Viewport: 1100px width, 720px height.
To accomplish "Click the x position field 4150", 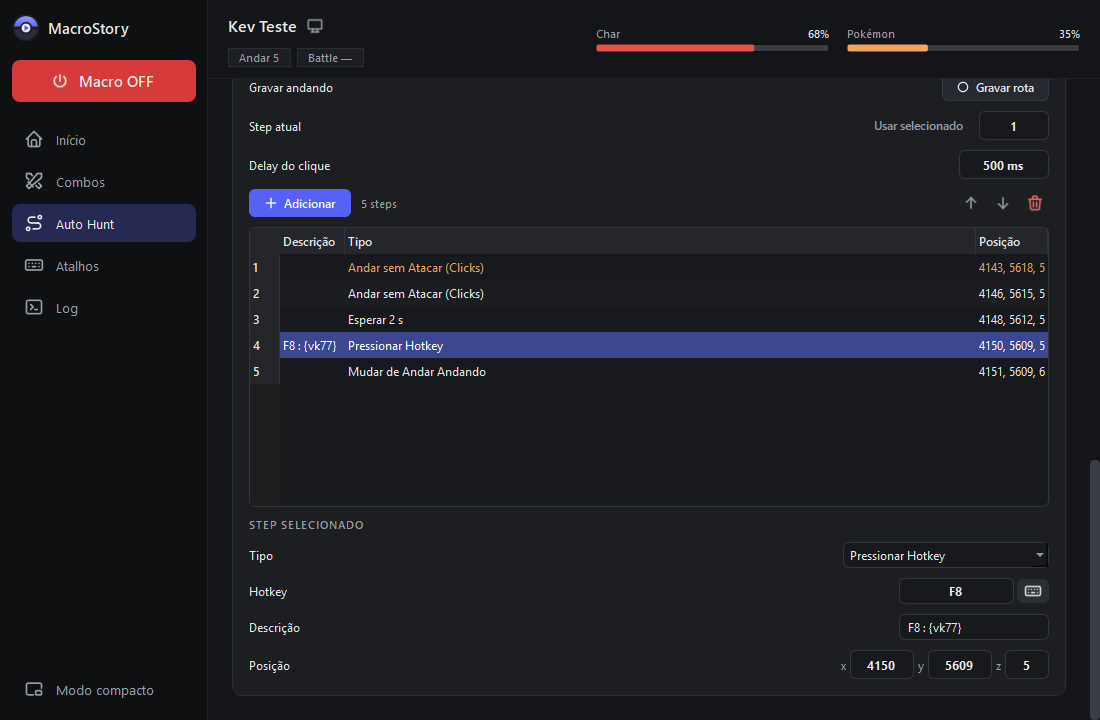I will click(881, 665).
